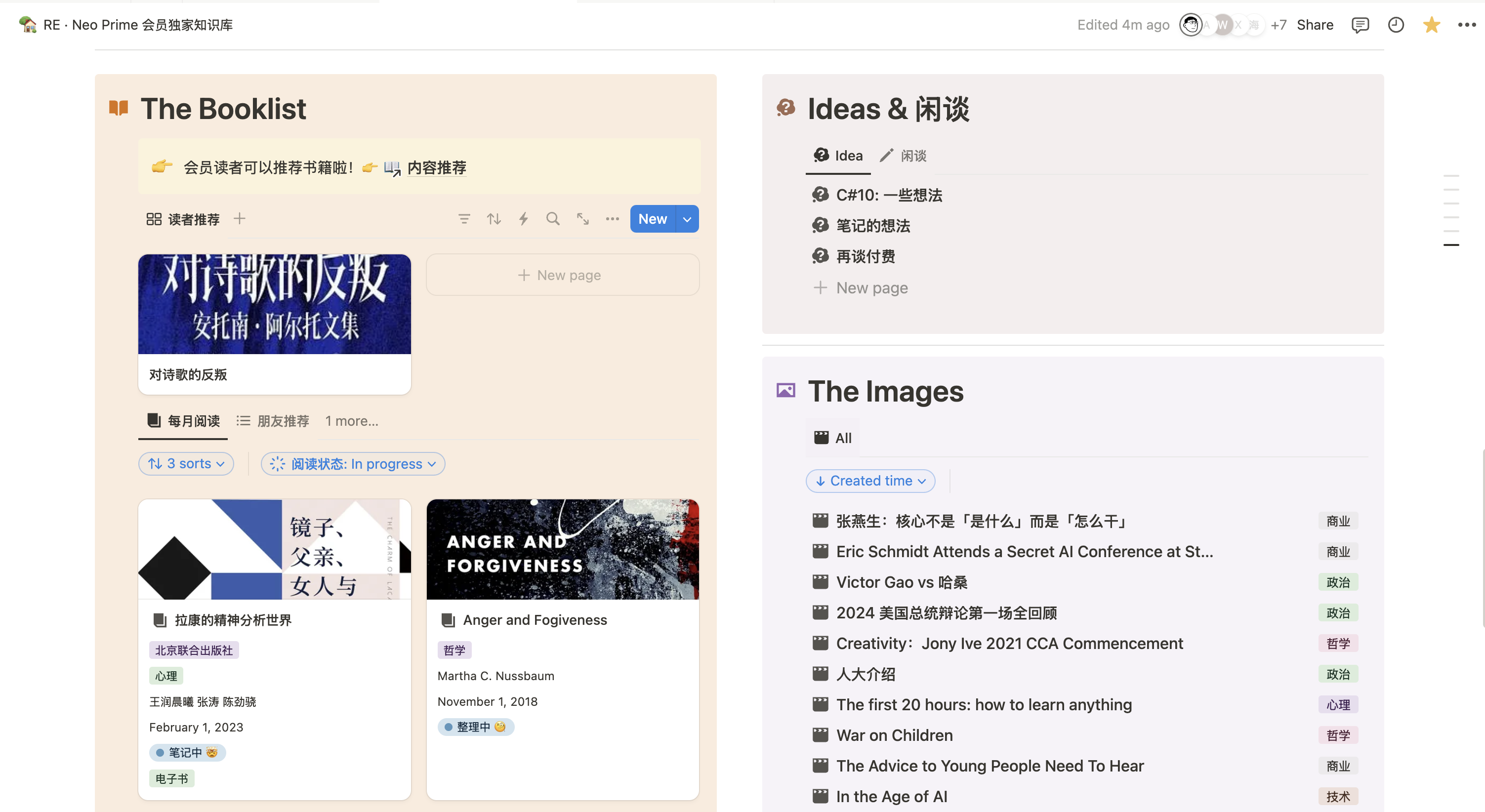
Task: Open the 内容推荐 page link
Action: tap(436, 168)
